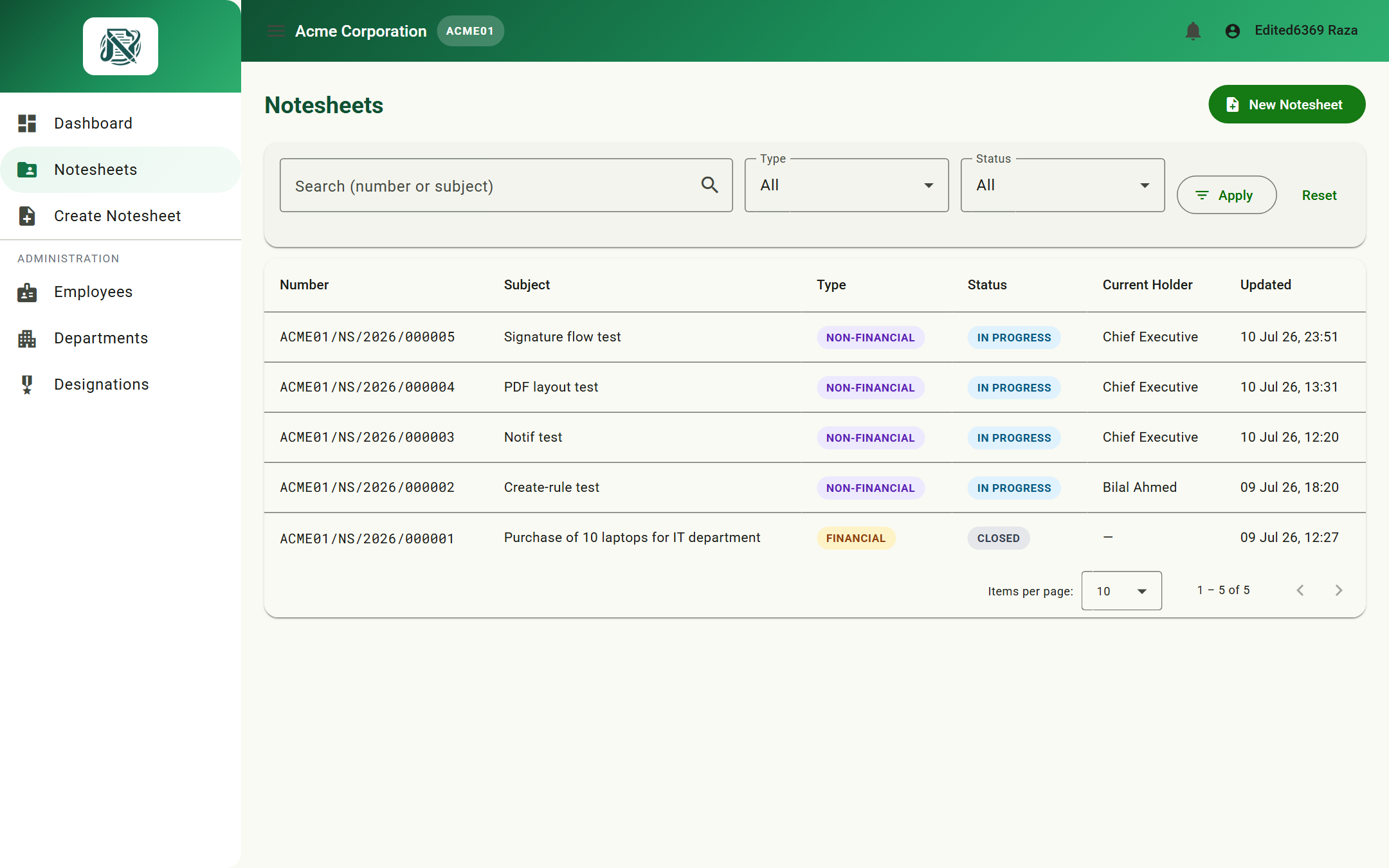Toggle the hamburger menu icon
Image resolution: width=1389 pixels, height=868 pixels.
276,31
